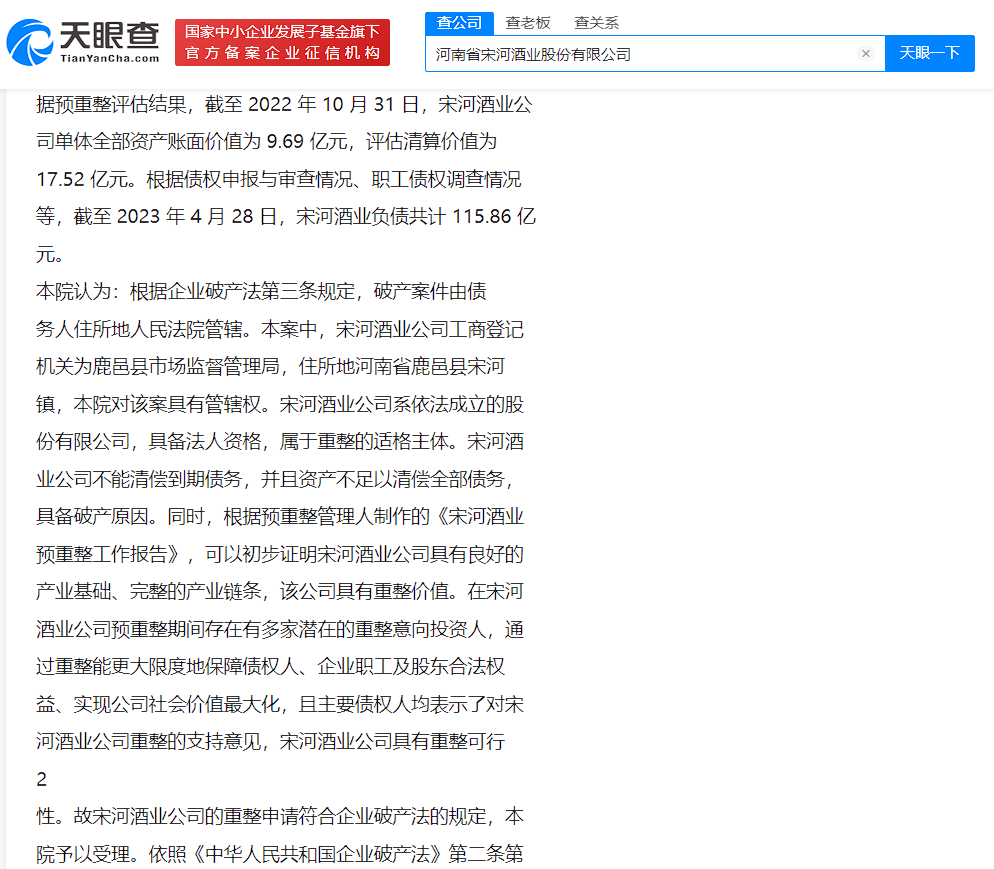Clear the search box with the X icon

865,54
